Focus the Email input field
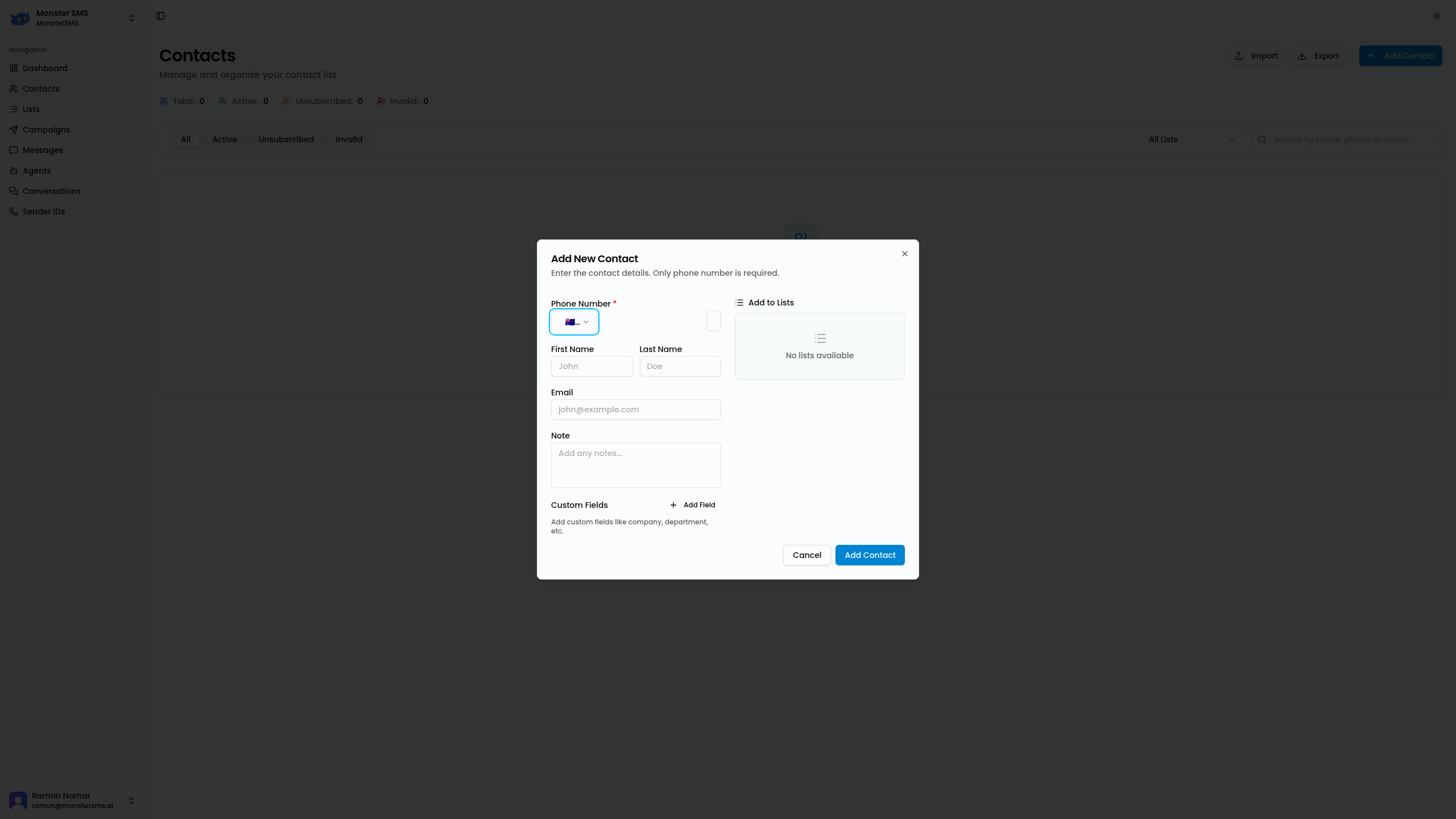 (x=636, y=409)
